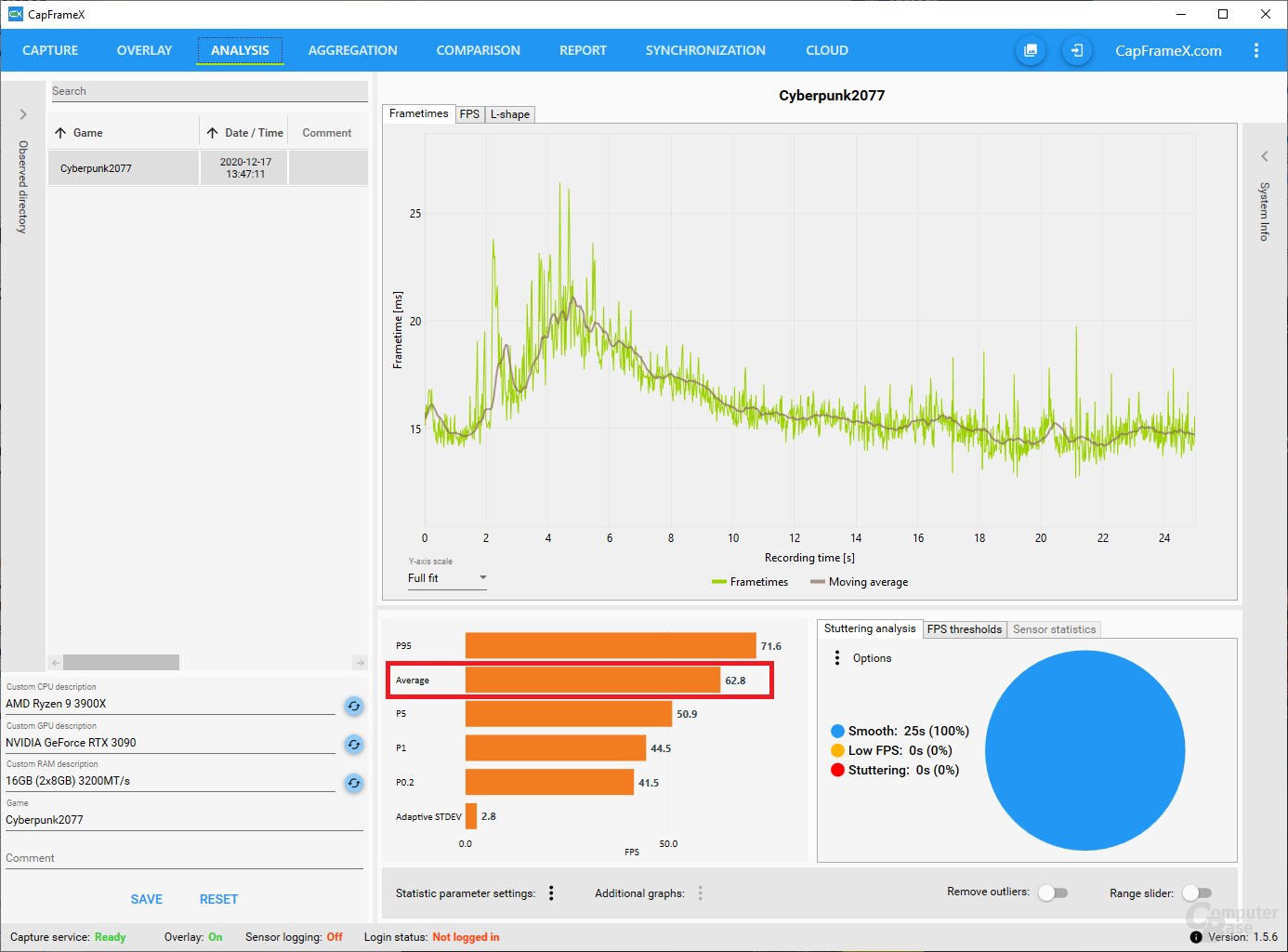Toggle the Remove outliers switch
The image size is (1288, 952).
point(1053,892)
